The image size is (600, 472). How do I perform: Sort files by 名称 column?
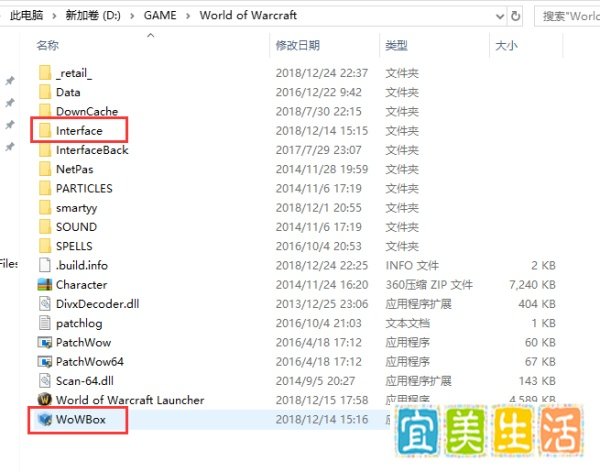pos(47,46)
